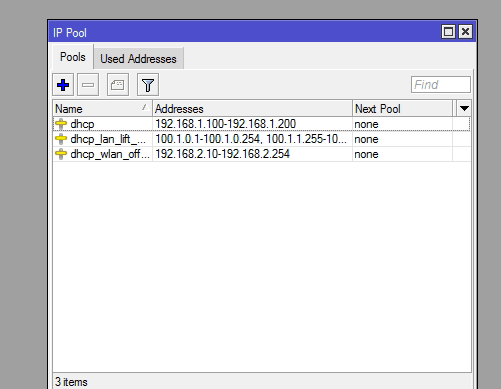Click Next Pool 'none' in dhcp_lan_lift row
Viewport: 501px width, 389px height.
[366, 139]
